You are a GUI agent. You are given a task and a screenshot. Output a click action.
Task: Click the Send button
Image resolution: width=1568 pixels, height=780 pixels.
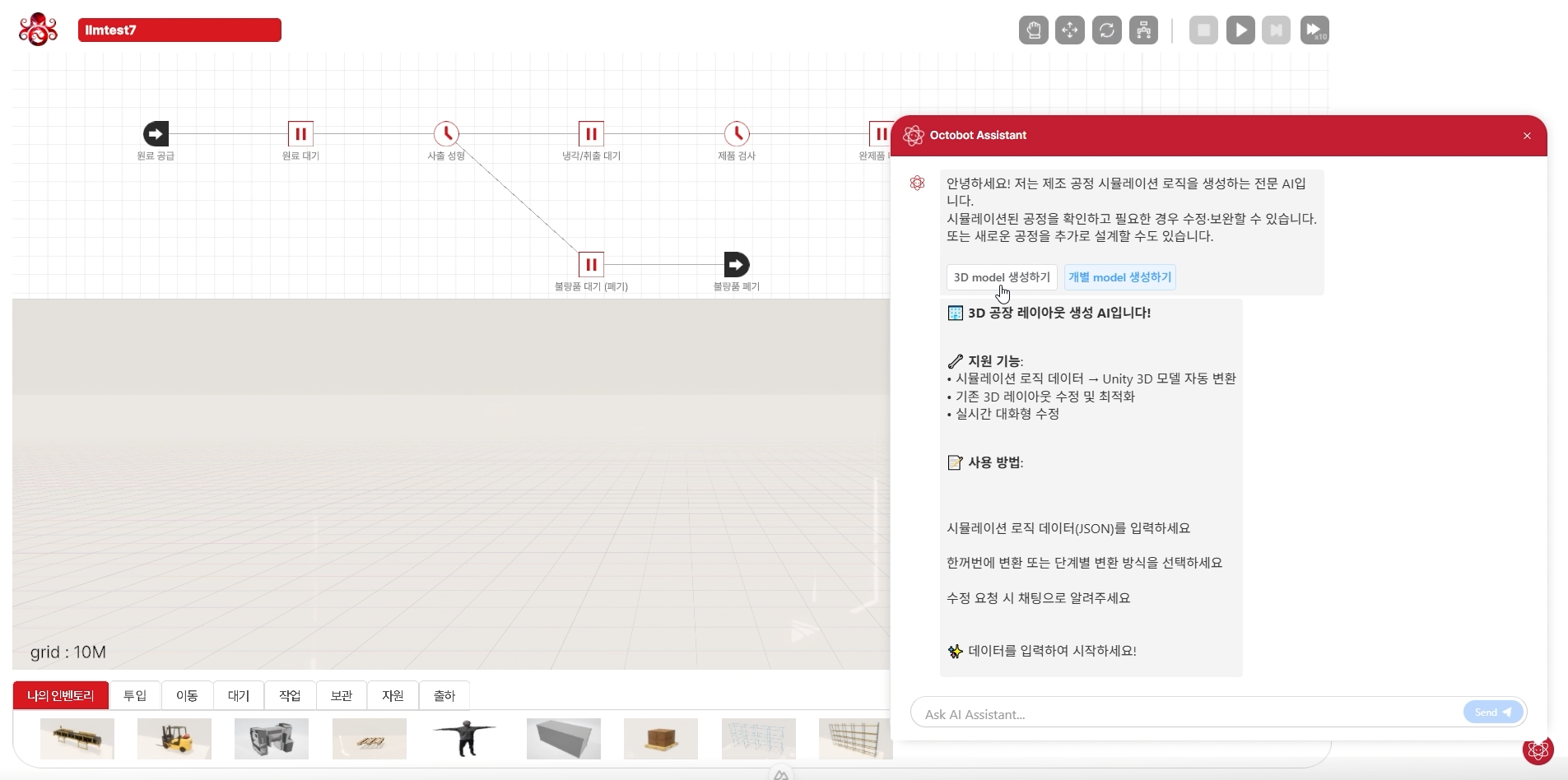1493,713
